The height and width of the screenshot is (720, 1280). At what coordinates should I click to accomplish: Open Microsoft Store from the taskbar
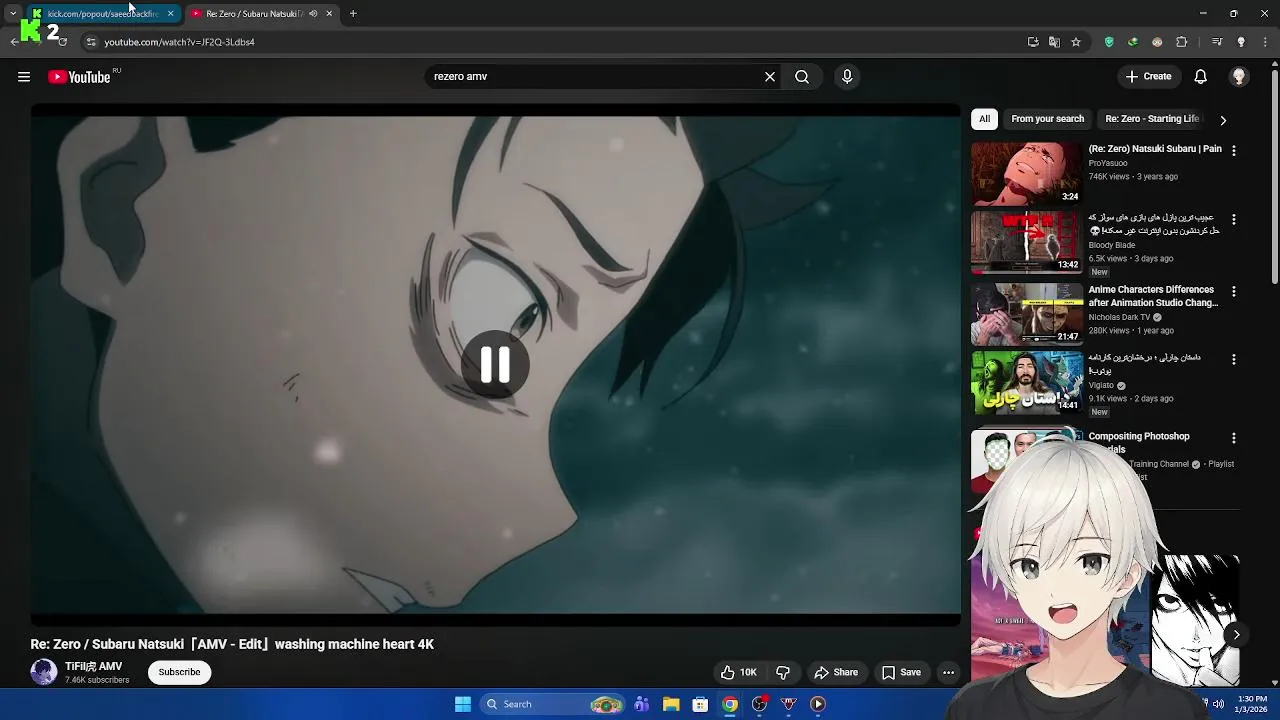pyautogui.click(x=700, y=704)
